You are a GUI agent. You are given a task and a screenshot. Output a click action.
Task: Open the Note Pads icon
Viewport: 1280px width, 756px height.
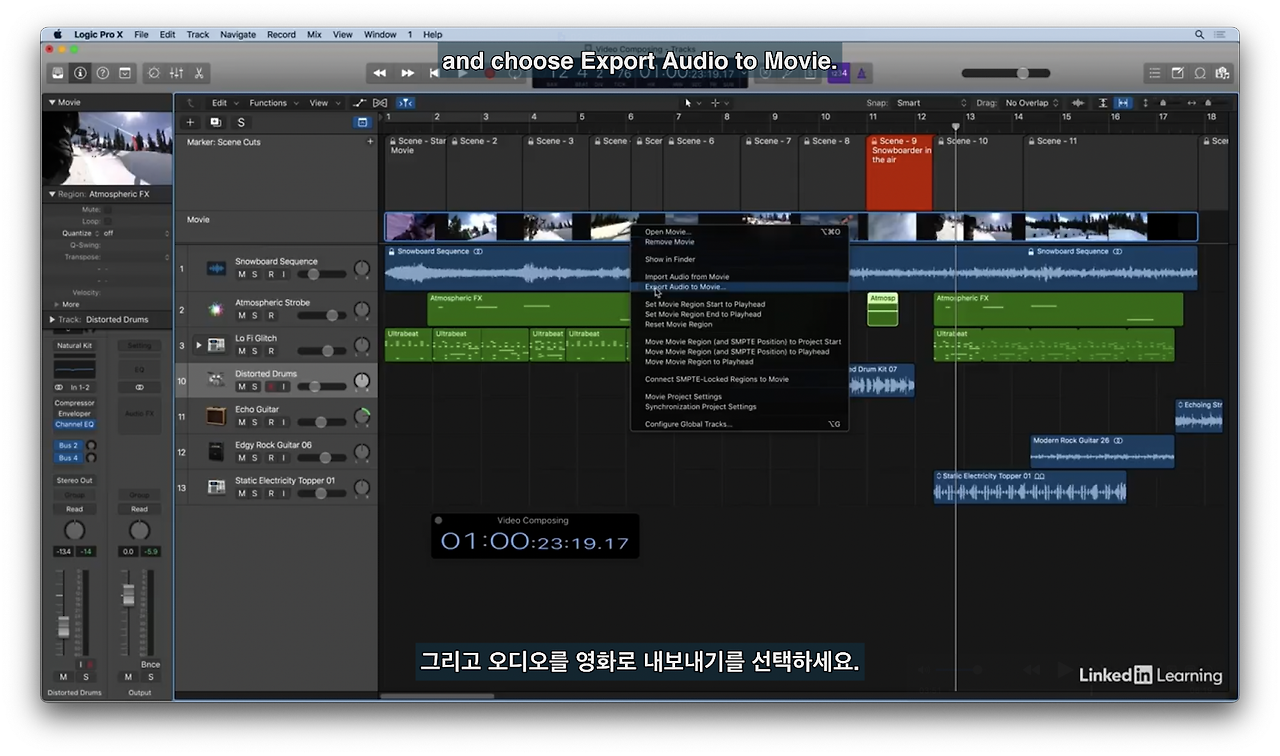[x=1177, y=73]
